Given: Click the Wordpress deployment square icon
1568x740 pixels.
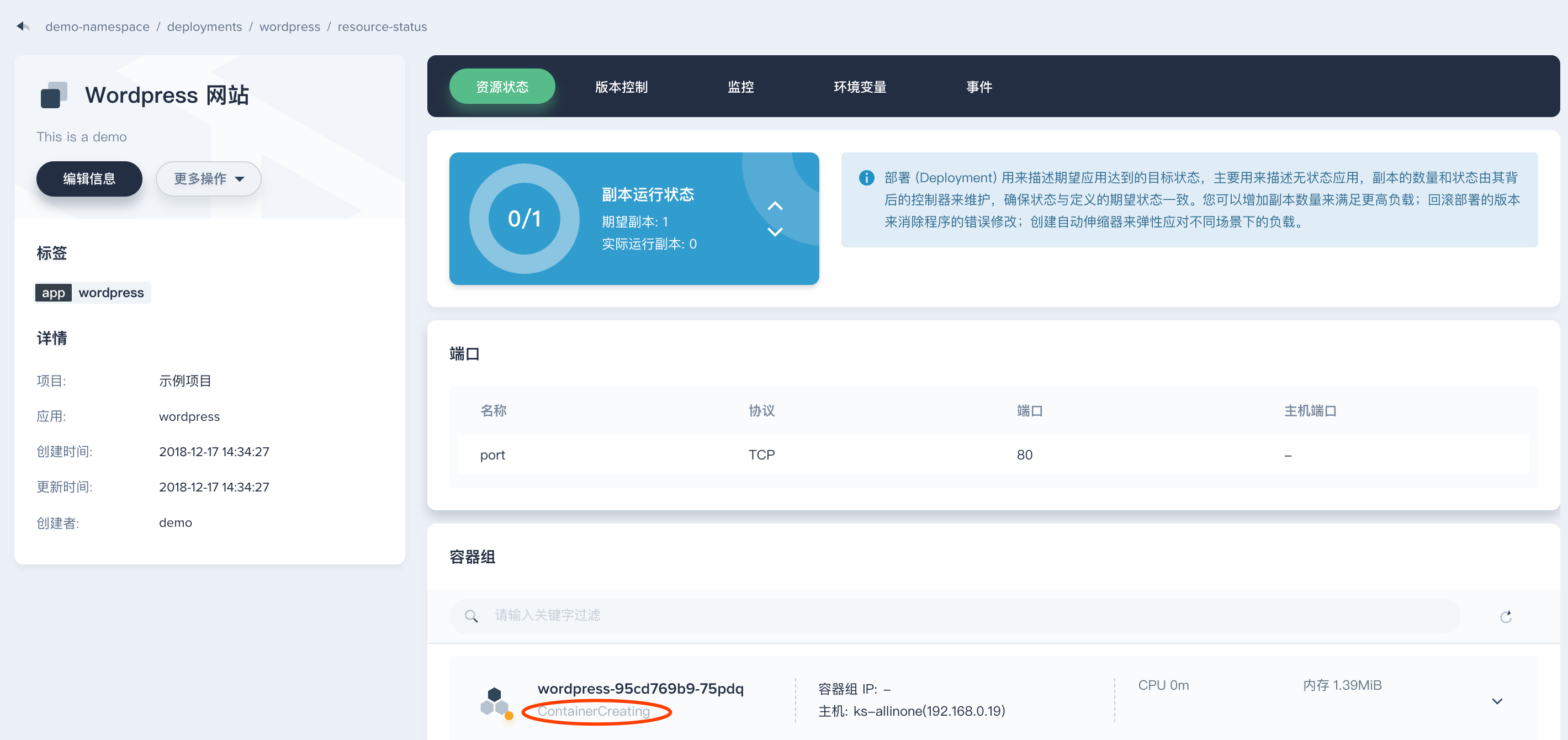Looking at the screenshot, I should pyautogui.click(x=54, y=95).
